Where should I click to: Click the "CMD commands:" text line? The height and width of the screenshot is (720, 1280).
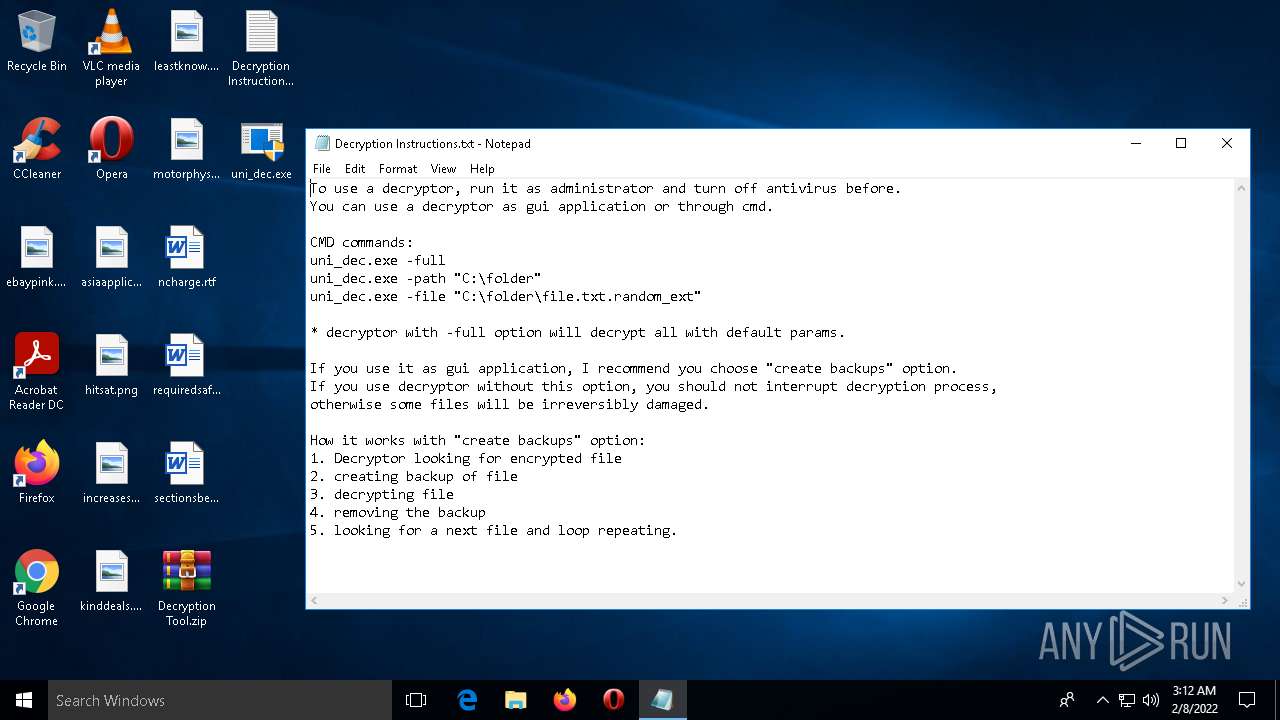click(361, 242)
